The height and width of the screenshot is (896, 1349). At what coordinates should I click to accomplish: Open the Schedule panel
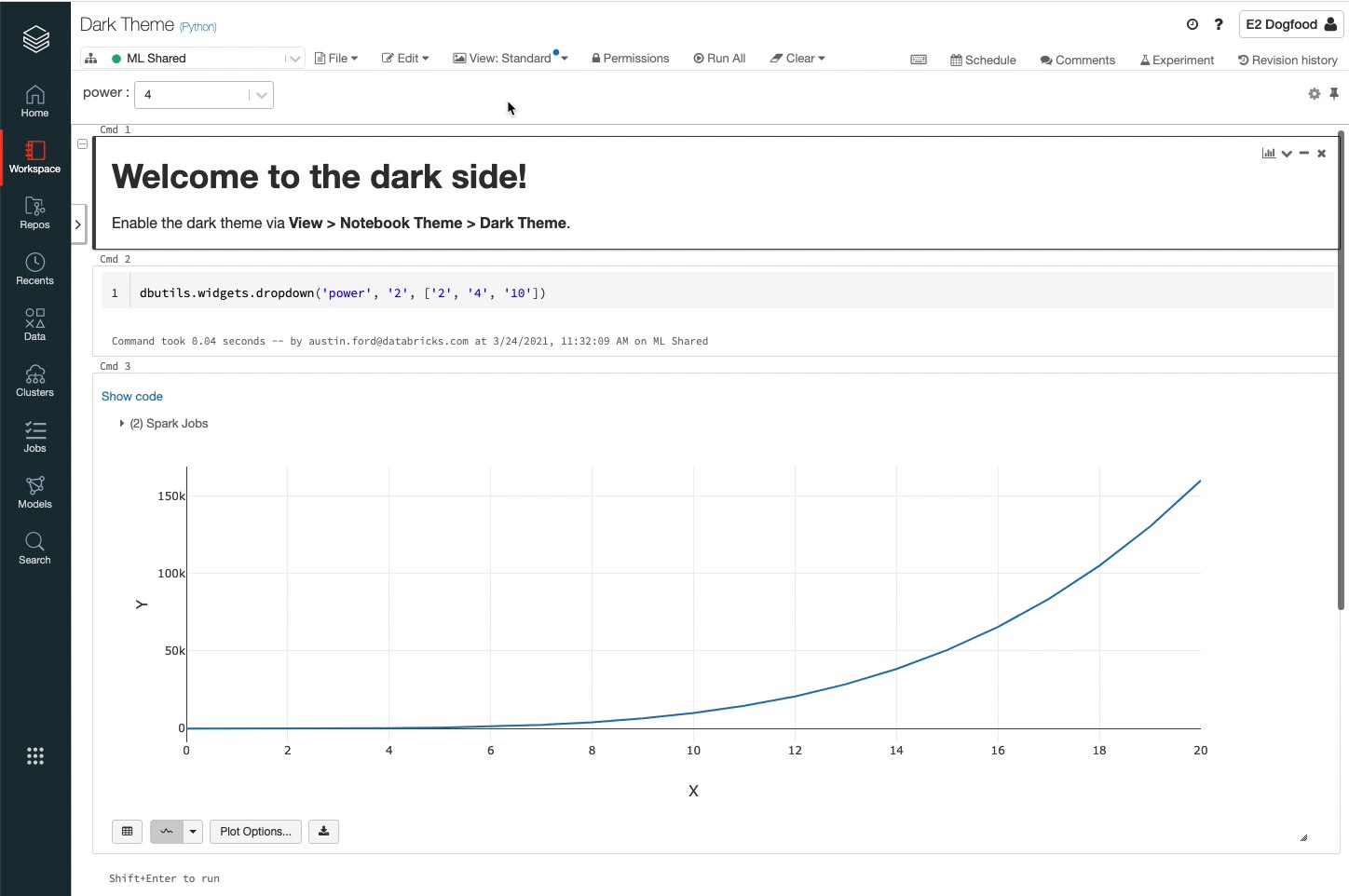(983, 61)
